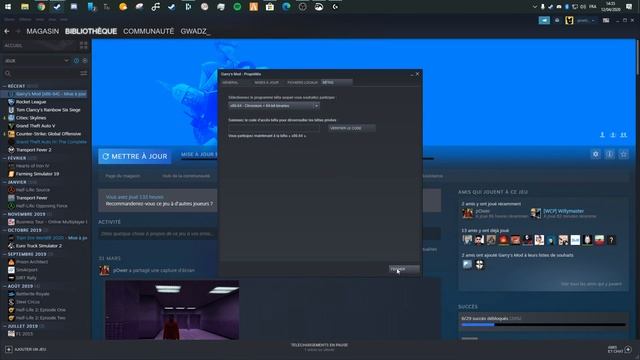Click the user avatar in header

click(569, 20)
